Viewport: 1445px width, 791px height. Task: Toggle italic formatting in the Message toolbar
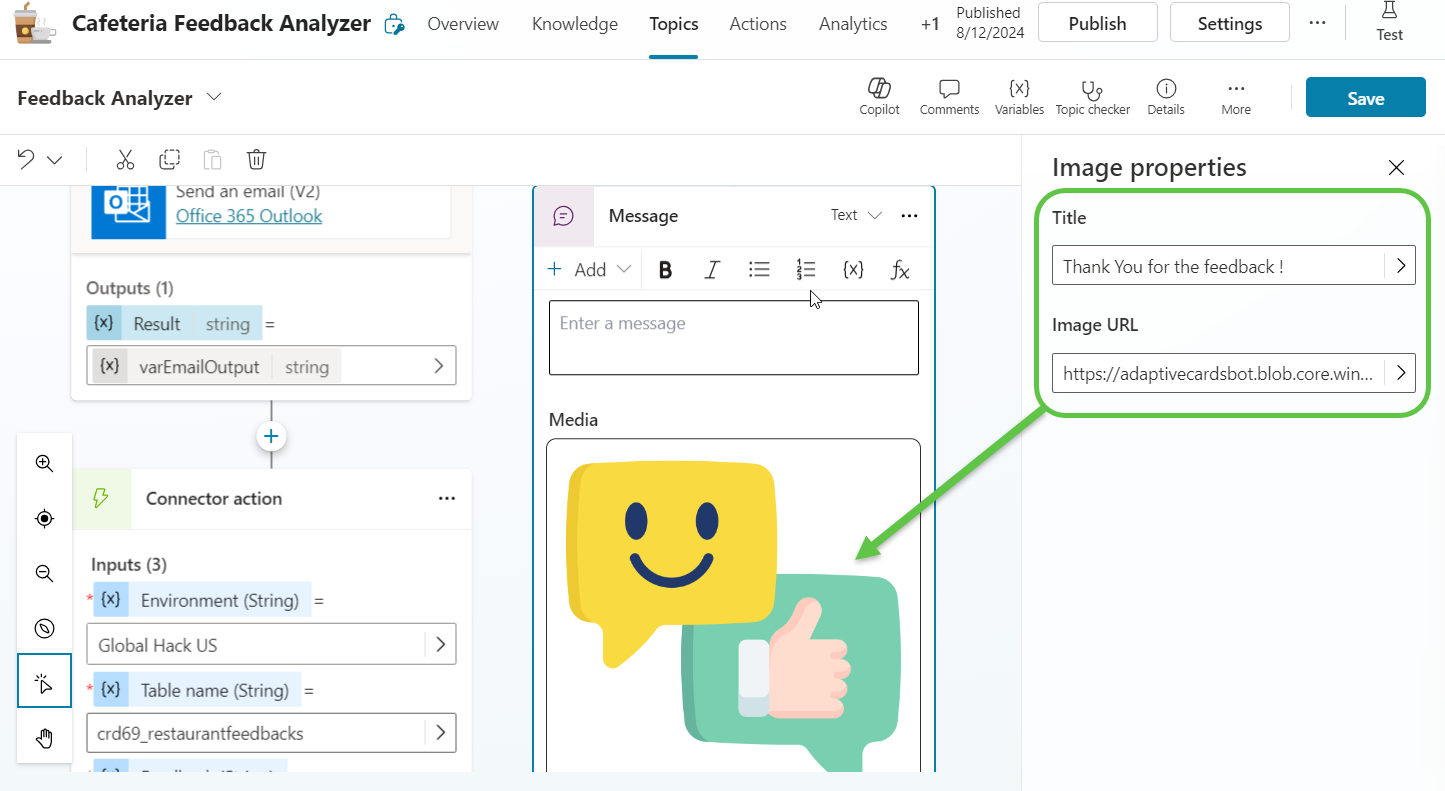712,269
